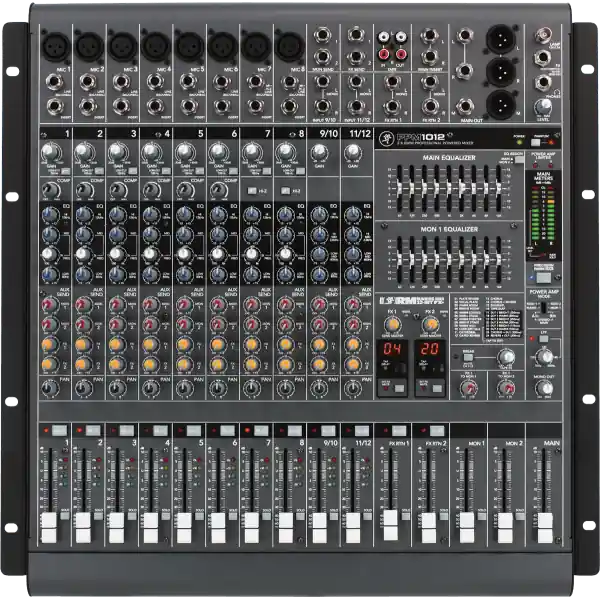Push the LPF button
Image resolution: width=600 pixels, height=600 pixels.
coord(544,339)
